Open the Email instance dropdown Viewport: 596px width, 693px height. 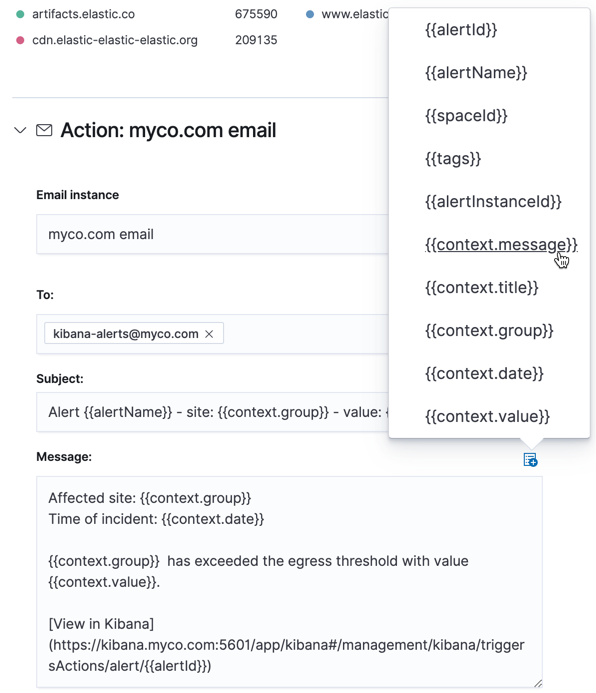pyautogui.click(x=212, y=234)
